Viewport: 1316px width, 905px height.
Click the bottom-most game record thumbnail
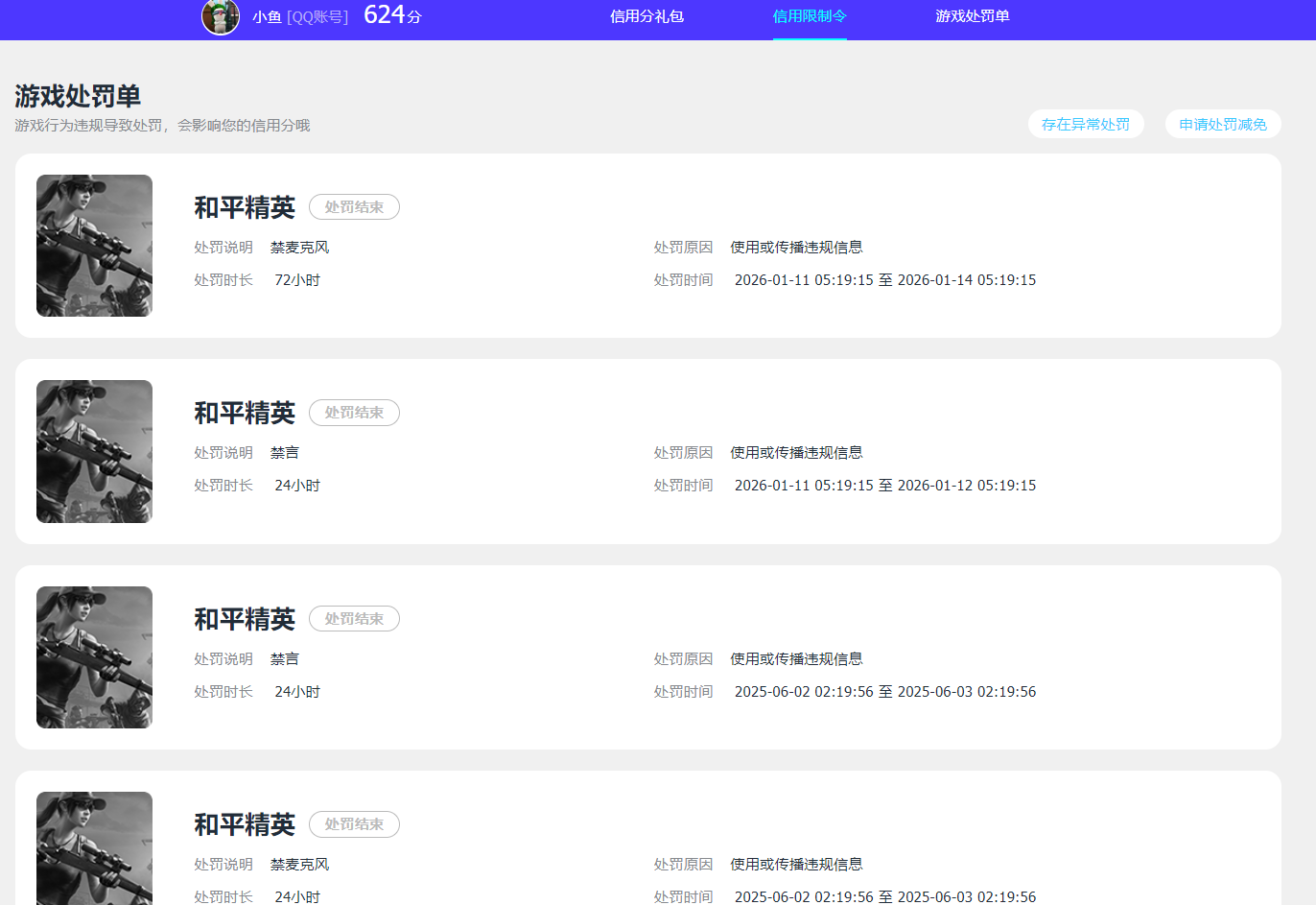point(94,848)
